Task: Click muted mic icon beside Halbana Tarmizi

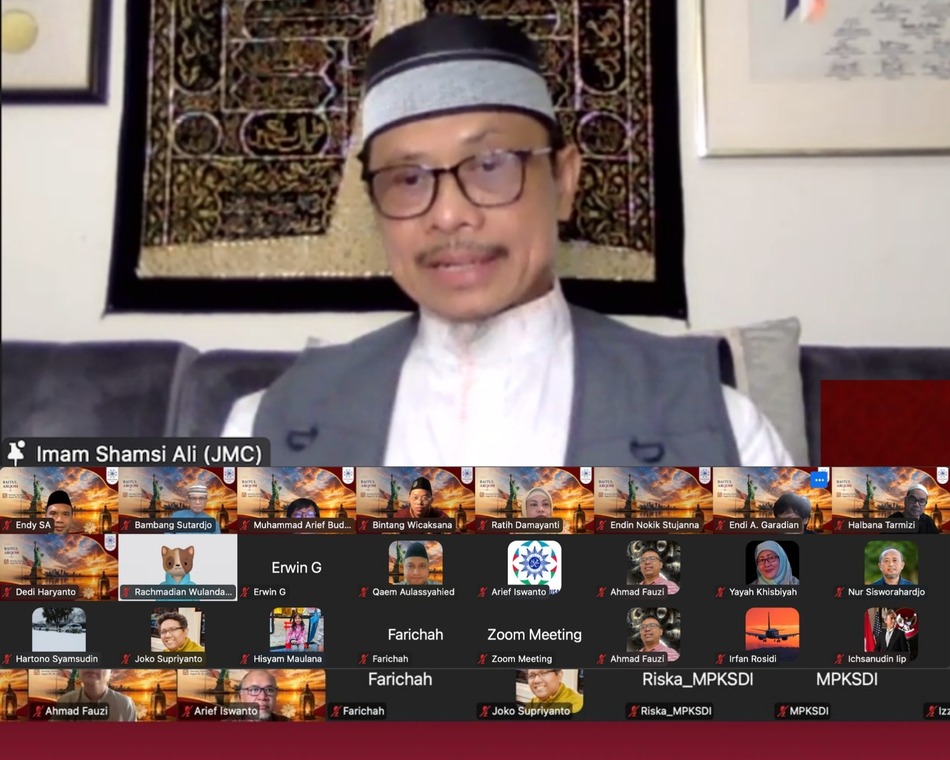Action: click(839, 525)
